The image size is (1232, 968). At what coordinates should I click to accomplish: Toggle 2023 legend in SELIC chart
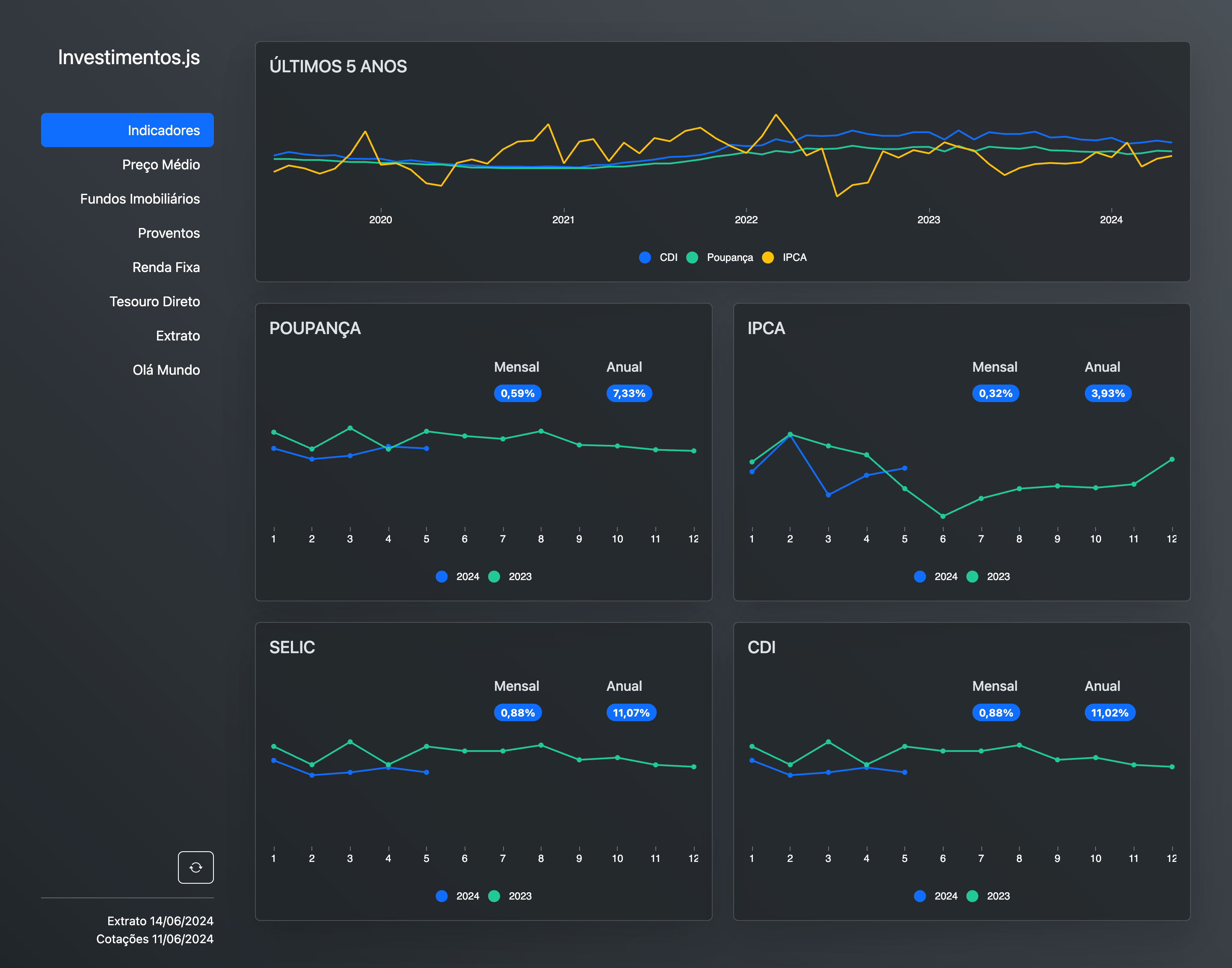click(510, 896)
